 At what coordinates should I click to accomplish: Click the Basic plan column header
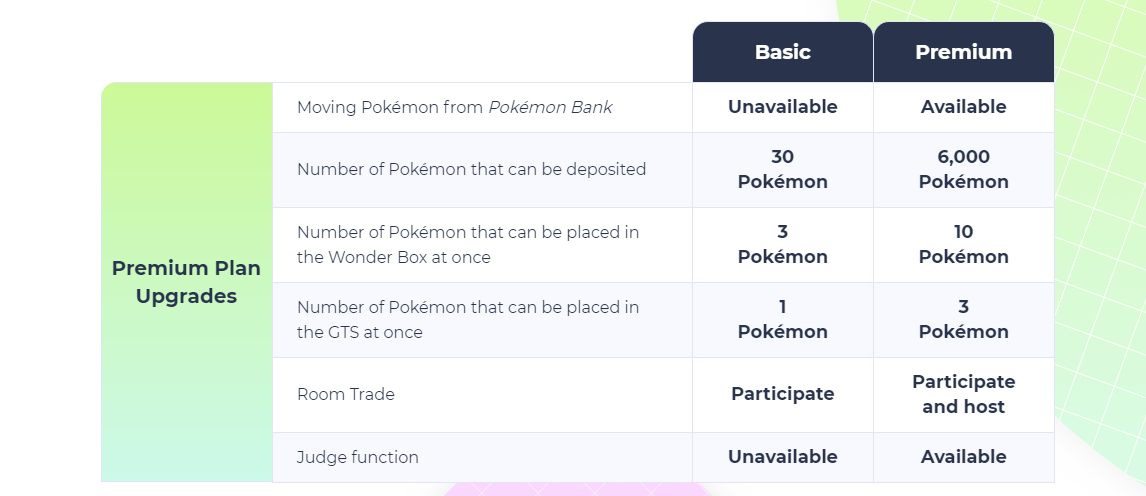pos(783,52)
